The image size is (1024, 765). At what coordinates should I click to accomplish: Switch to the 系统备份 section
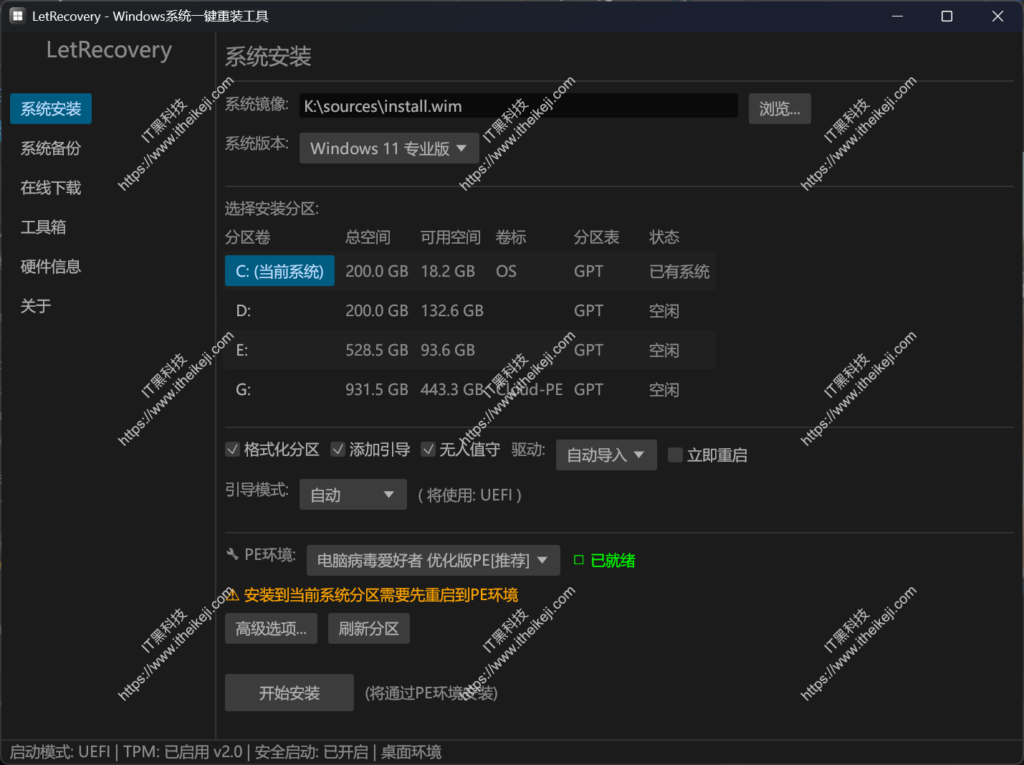point(50,148)
